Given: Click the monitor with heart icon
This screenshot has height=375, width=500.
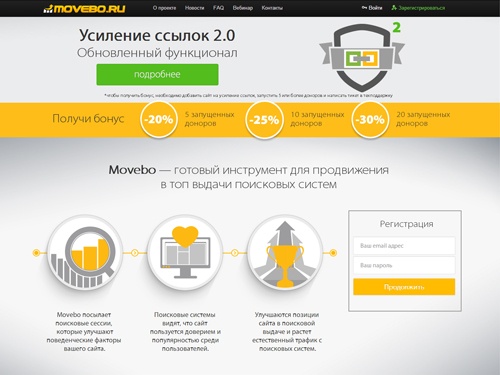Looking at the screenshot, I should pos(185,253).
